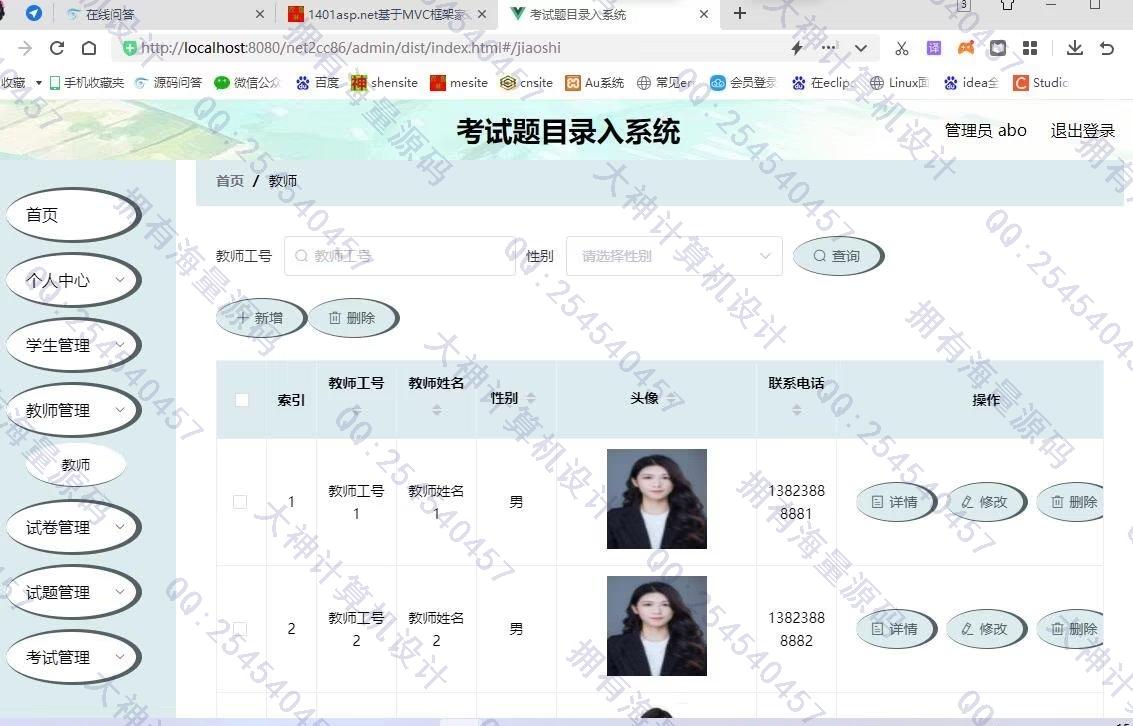This screenshot has height=726, width=1133.
Task: Click 退出登录 to log out
Action: click(1082, 131)
